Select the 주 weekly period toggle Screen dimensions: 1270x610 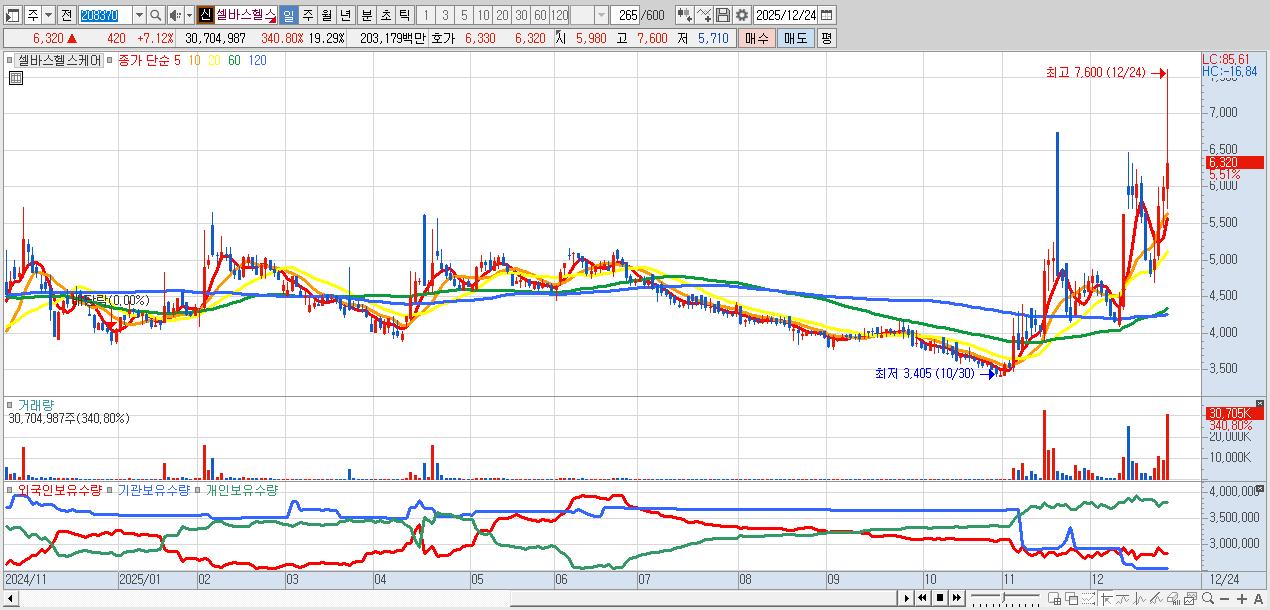[308, 15]
